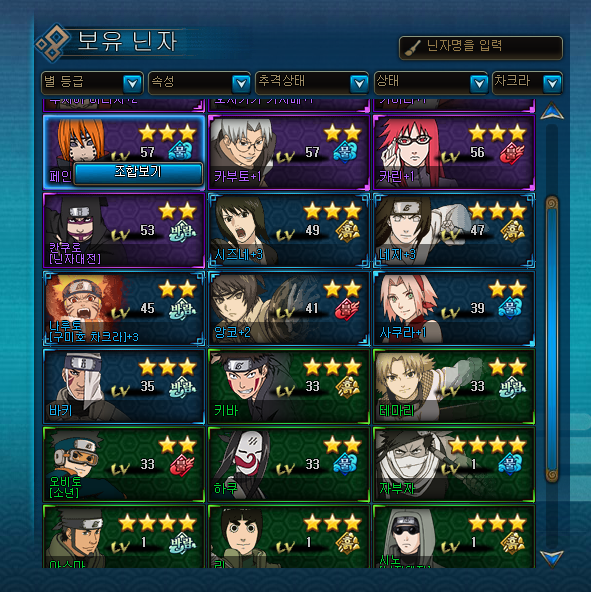Select the 테마리 ninja card
Screen dimensions: 591x592
(454, 386)
